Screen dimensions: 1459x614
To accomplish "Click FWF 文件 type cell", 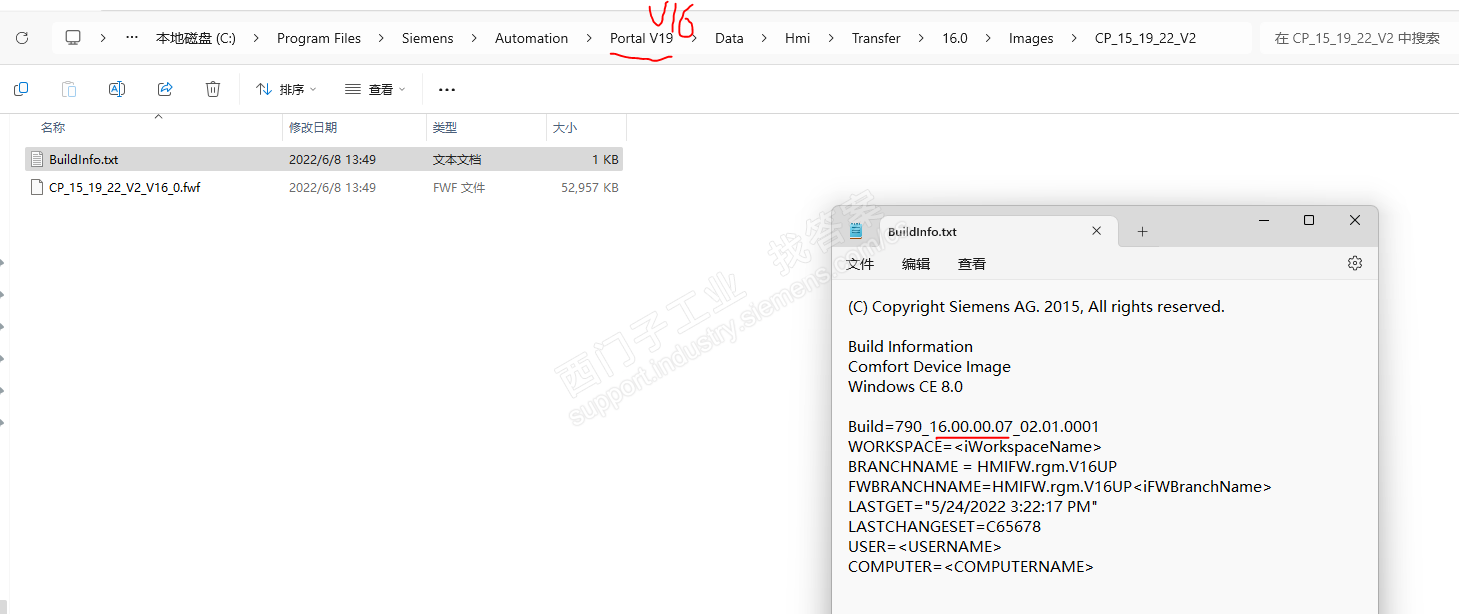I will pyautogui.click(x=459, y=187).
